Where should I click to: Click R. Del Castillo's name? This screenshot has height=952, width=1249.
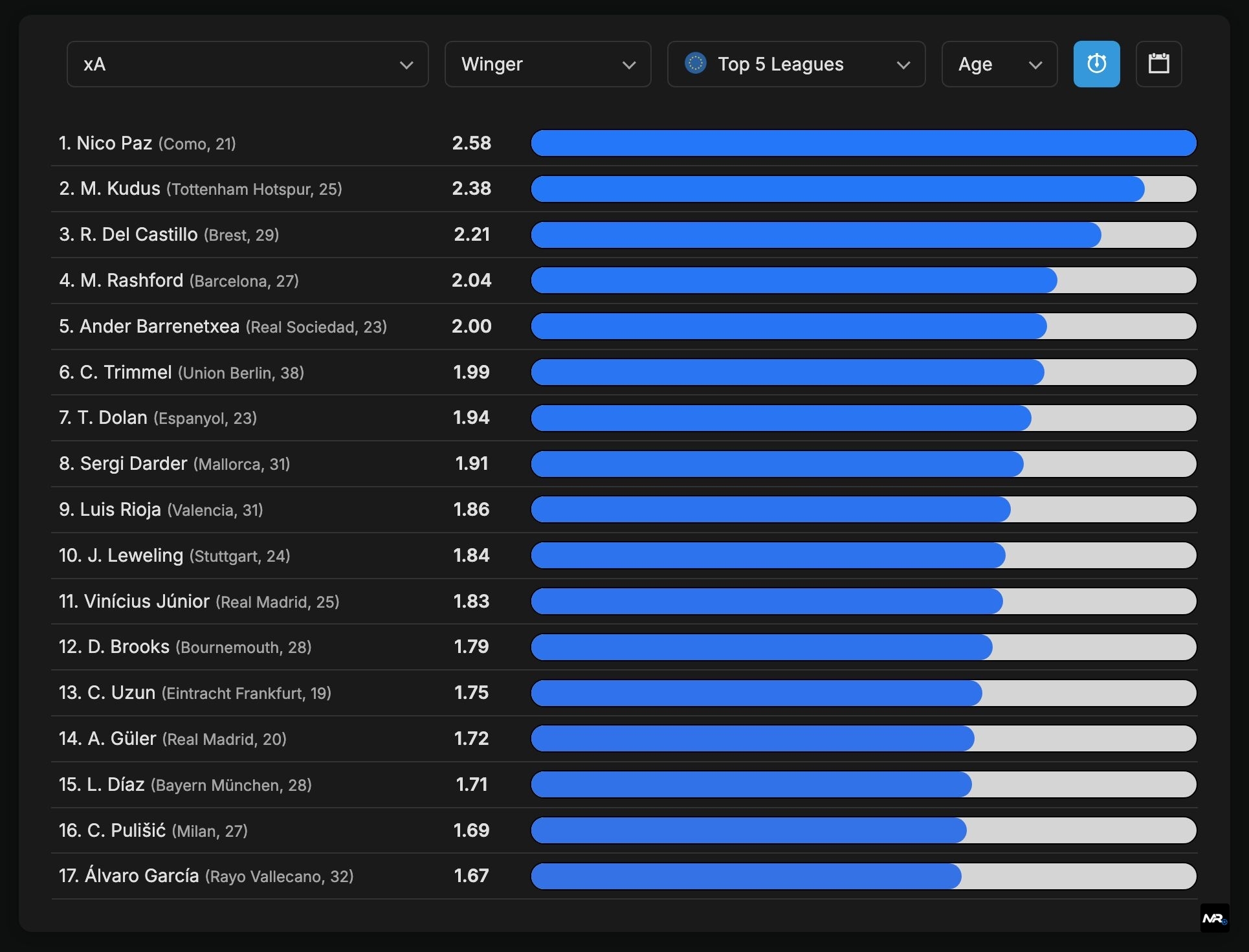point(138,234)
